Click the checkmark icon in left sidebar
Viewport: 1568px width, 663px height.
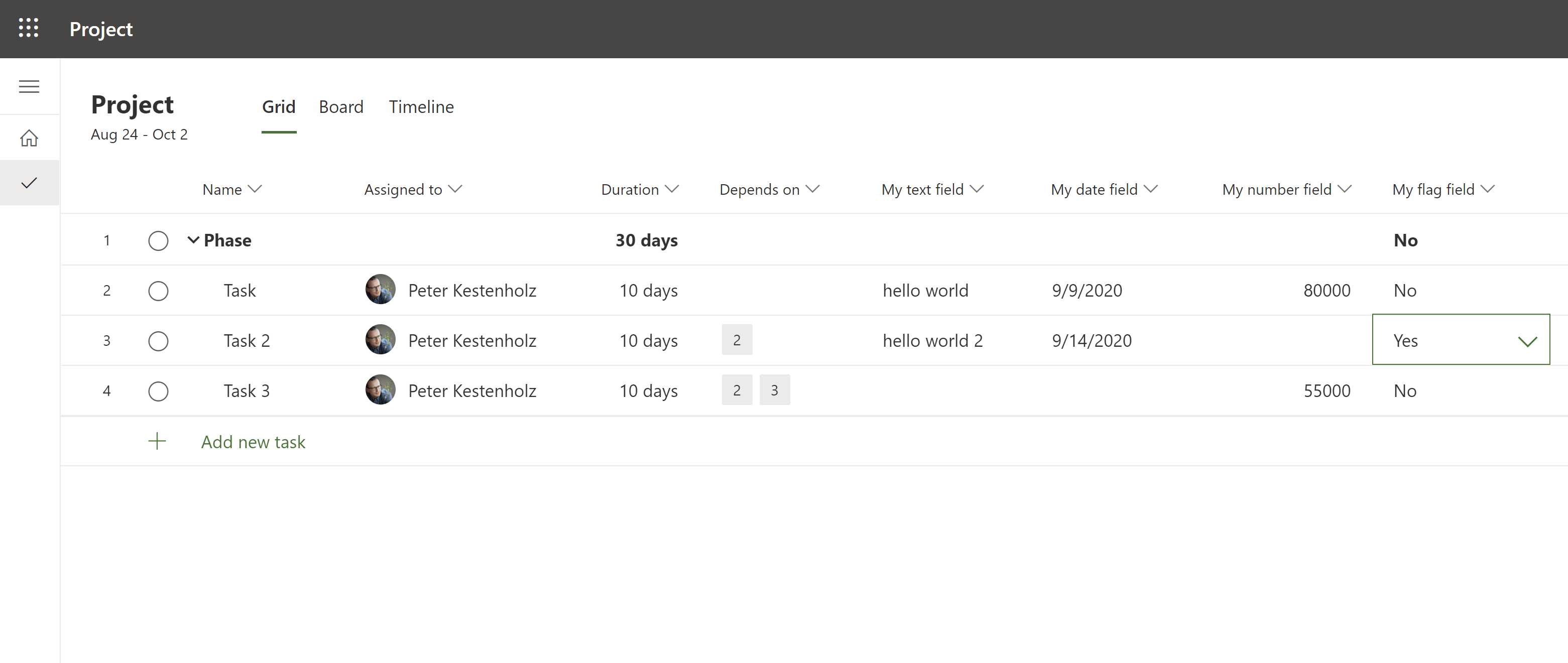point(29,183)
